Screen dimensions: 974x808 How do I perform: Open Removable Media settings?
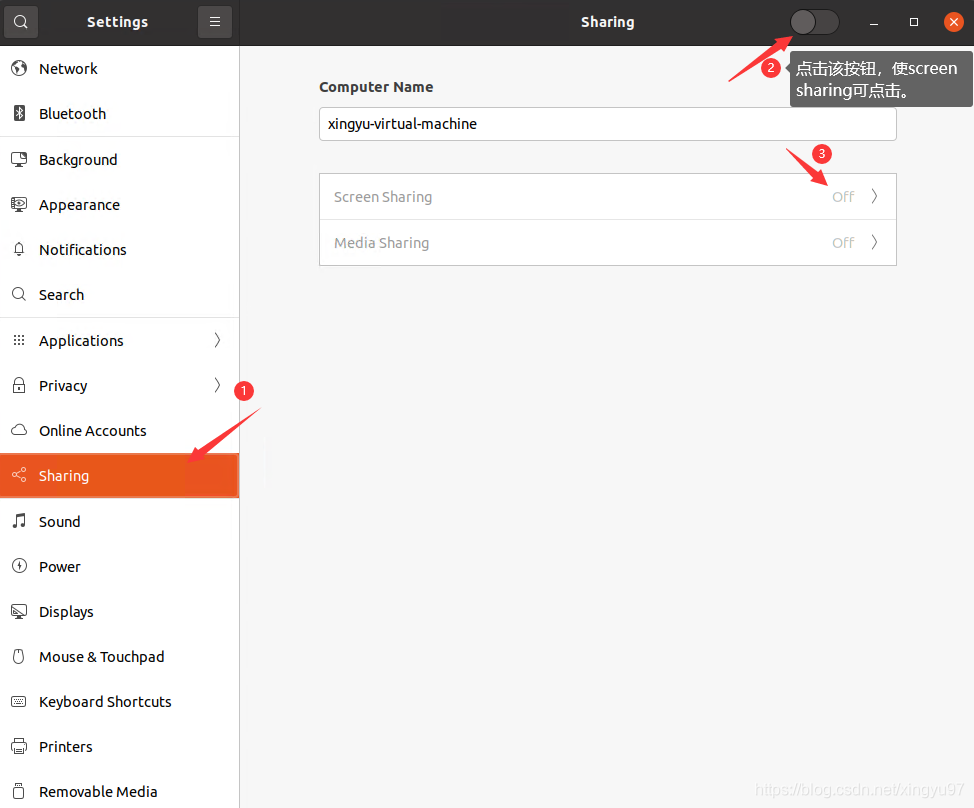(x=119, y=791)
